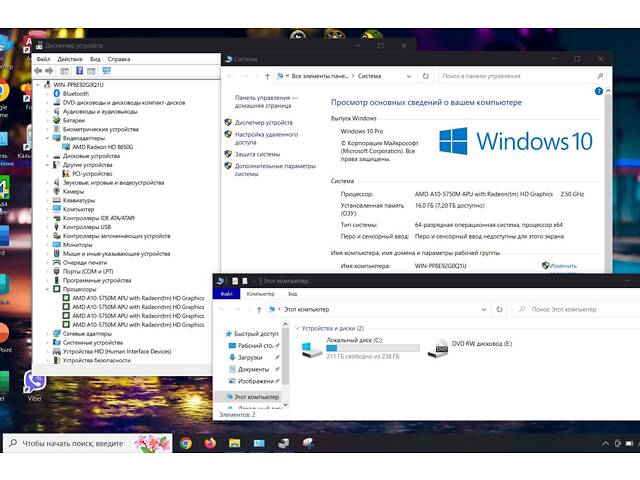This screenshot has width=640, height=480.
Task: Open File Explorer from the taskbar
Action: [235, 443]
